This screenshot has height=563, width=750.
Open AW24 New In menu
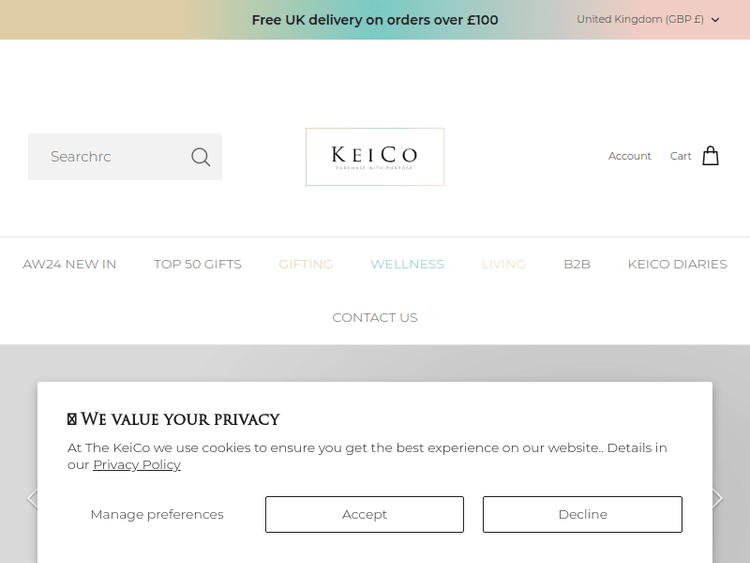[x=70, y=264]
